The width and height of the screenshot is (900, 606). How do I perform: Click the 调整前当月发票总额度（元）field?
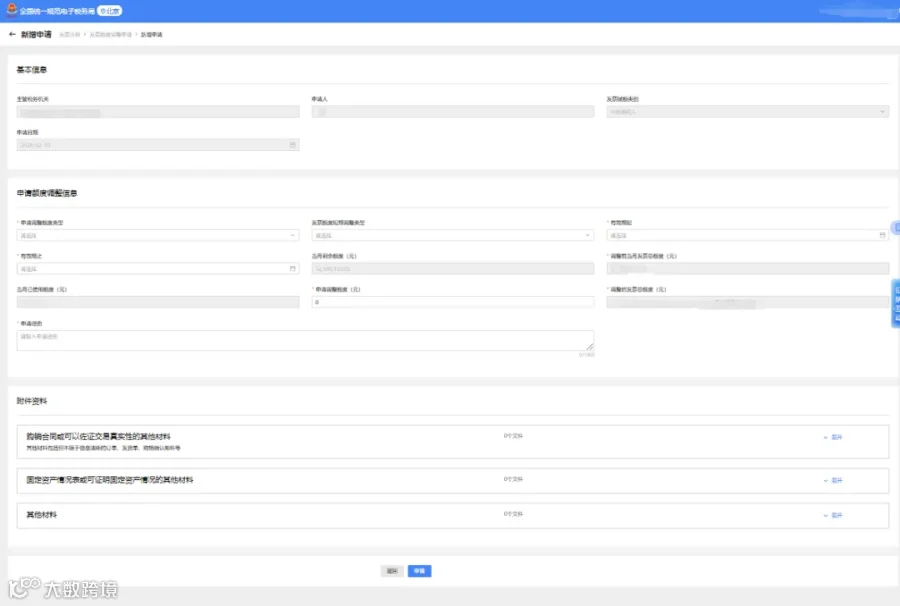(747, 269)
